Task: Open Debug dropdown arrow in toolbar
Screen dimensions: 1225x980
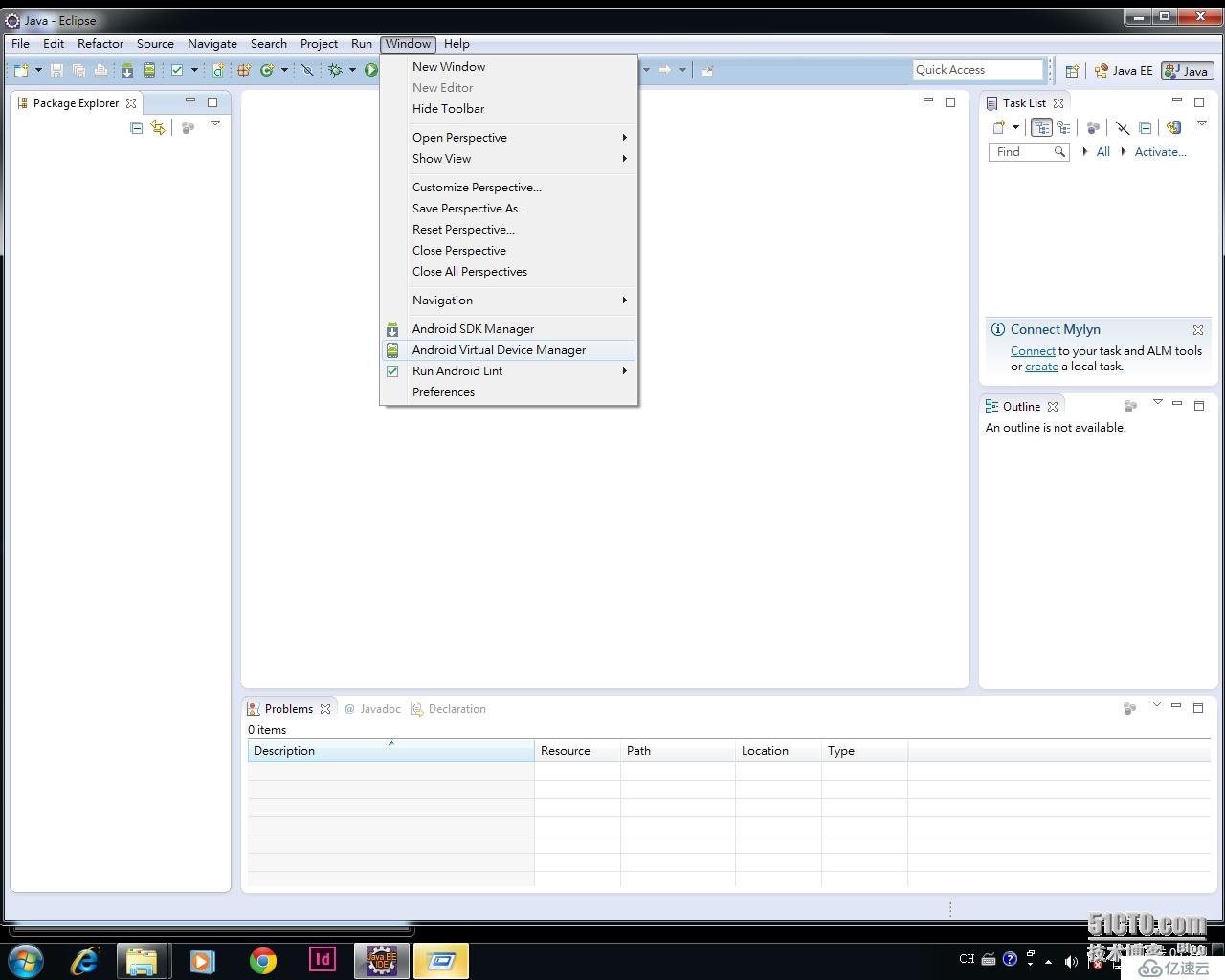Action: coord(352,70)
